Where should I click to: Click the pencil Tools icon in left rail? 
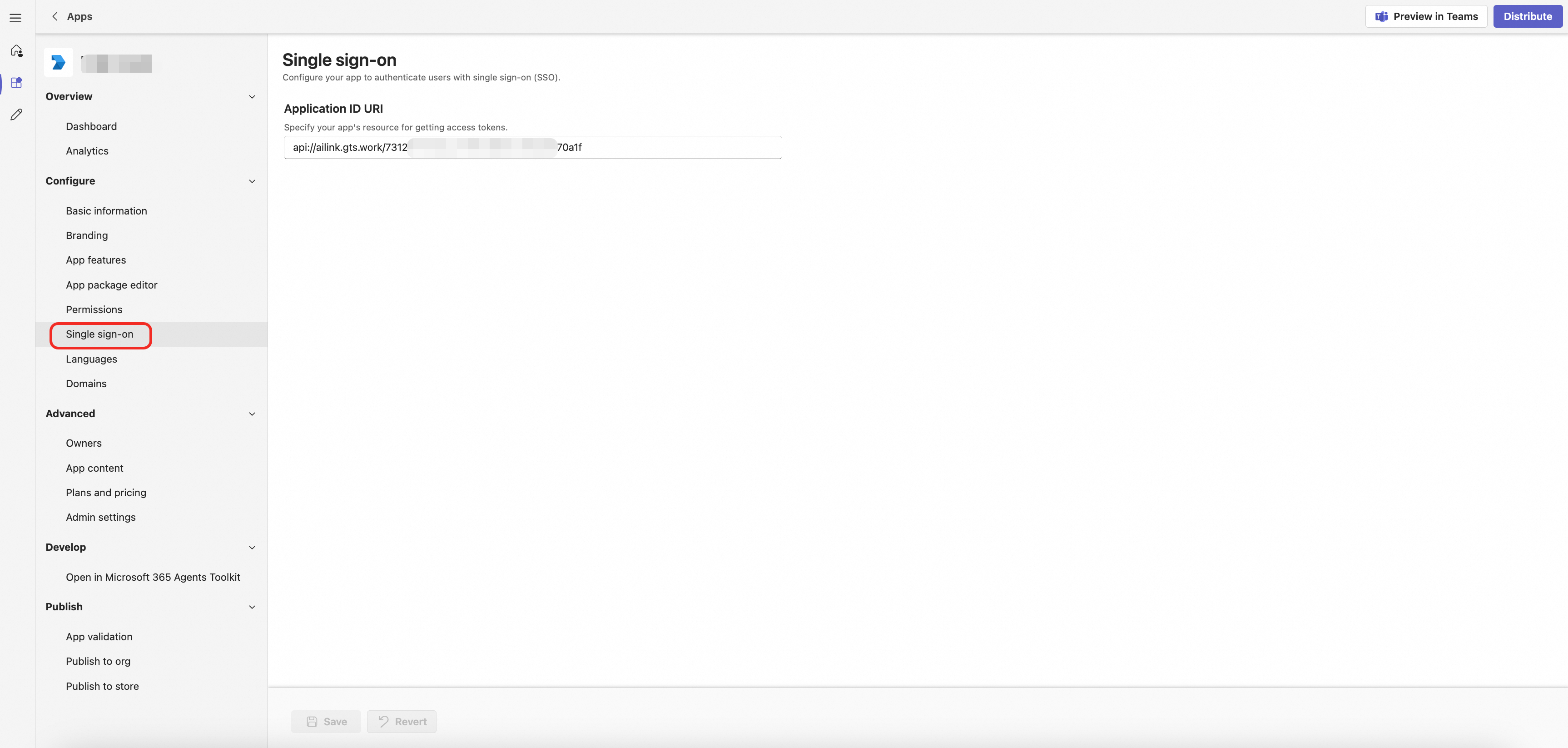pyautogui.click(x=16, y=115)
